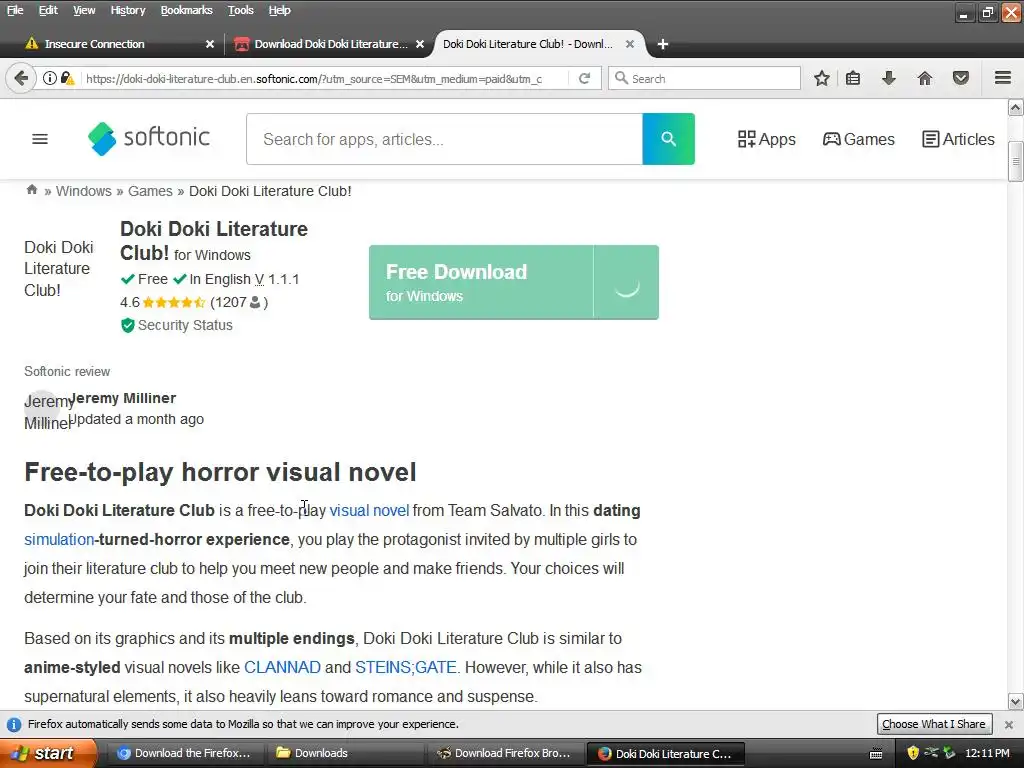Open the STEINS;GATE link

(406, 667)
